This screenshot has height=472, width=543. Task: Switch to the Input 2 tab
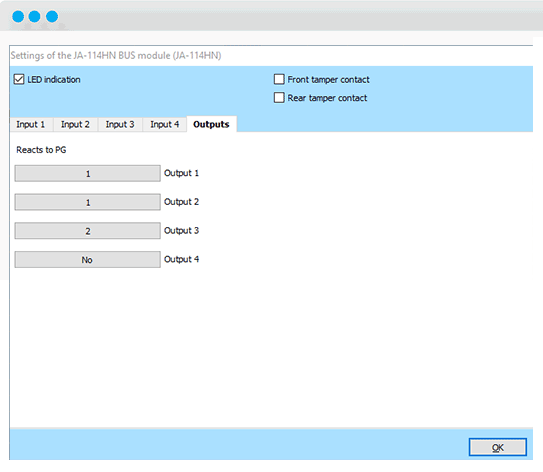click(x=75, y=124)
